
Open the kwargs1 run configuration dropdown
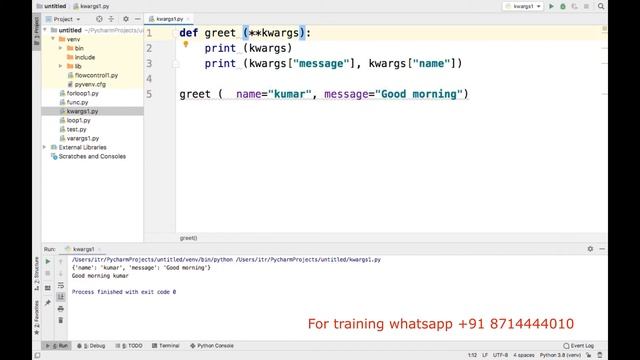click(x=523, y=6)
